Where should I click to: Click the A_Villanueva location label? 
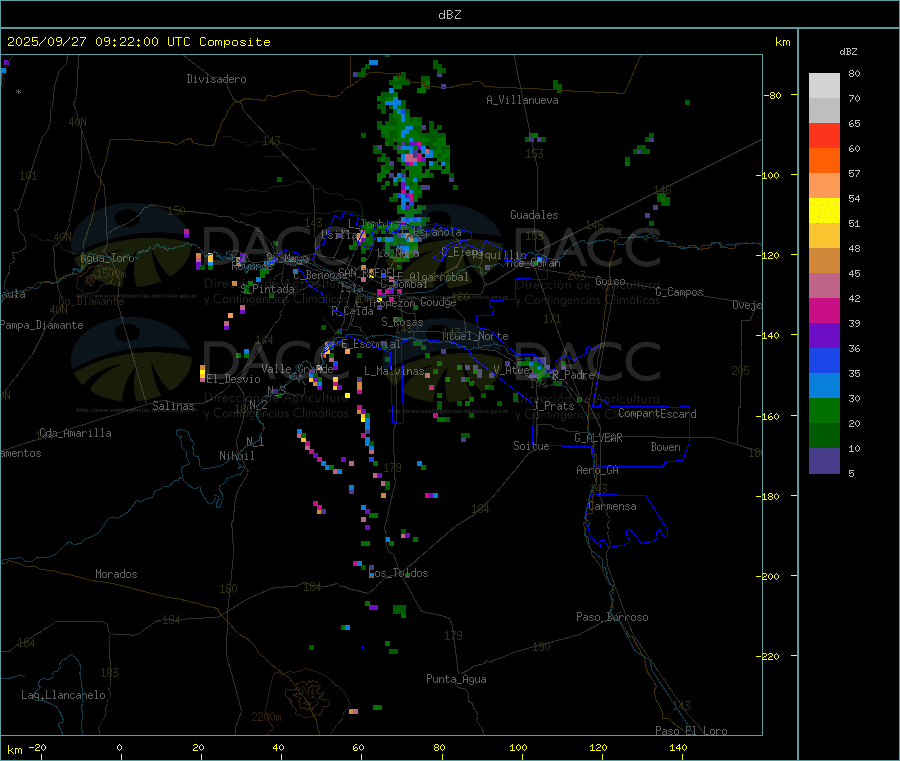522,100
